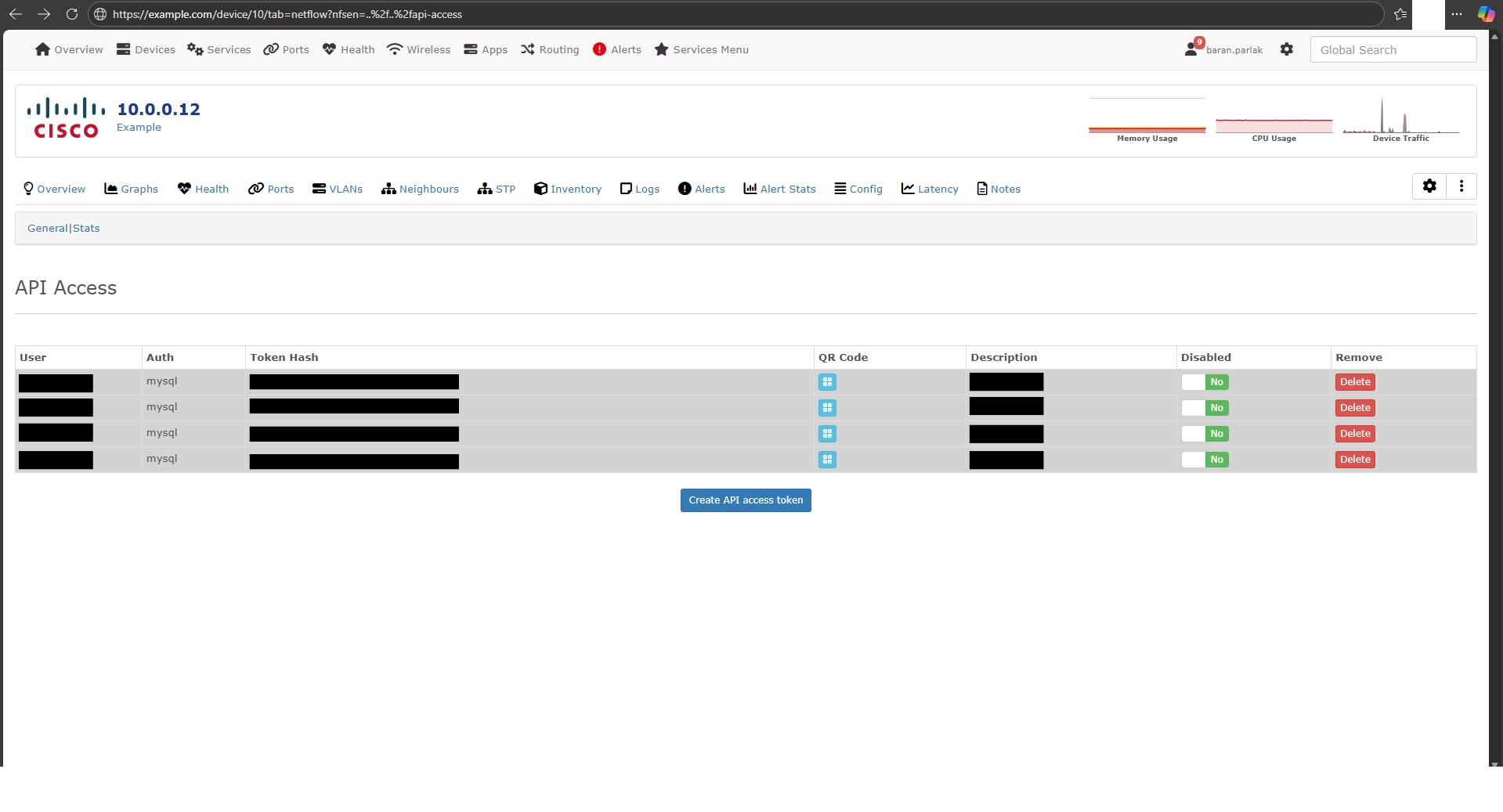Toggle the Disabled switch on the second token row
1503x812 pixels.
pyautogui.click(x=1205, y=408)
